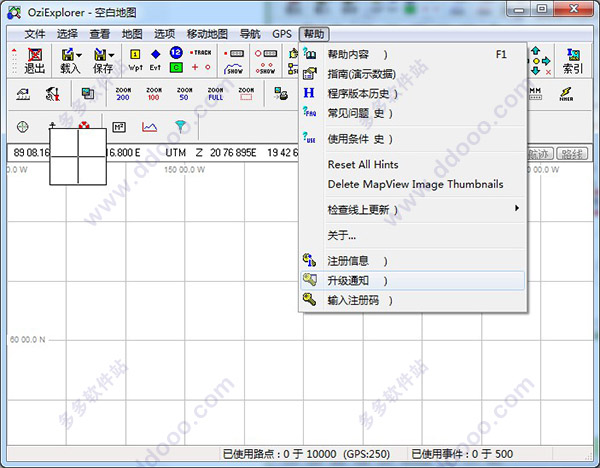Image resolution: width=600 pixels, height=468 pixels.
Task: Choose 程序版本历史 menu entry
Action: (412, 93)
